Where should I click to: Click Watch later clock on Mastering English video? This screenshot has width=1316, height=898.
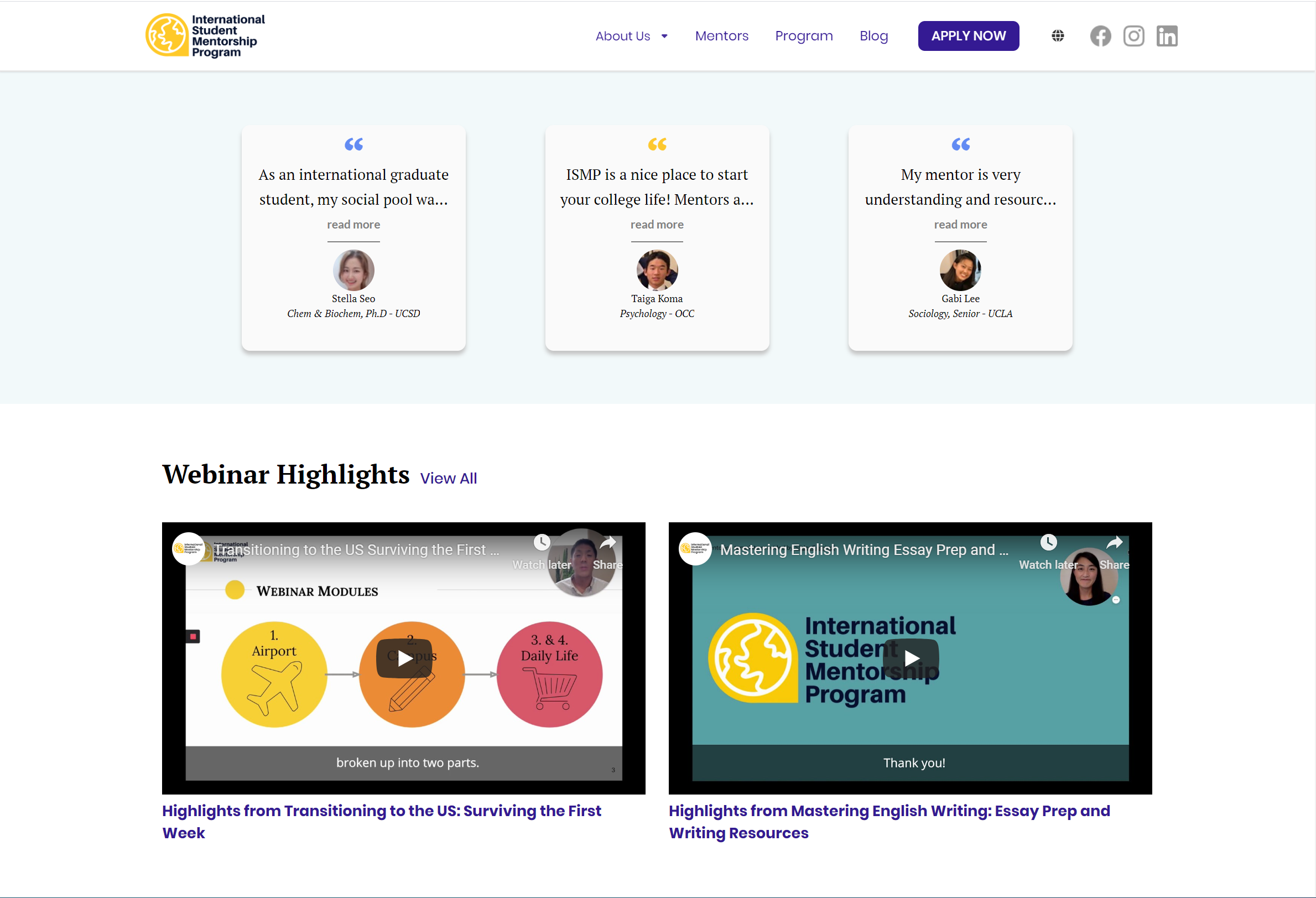[1048, 543]
